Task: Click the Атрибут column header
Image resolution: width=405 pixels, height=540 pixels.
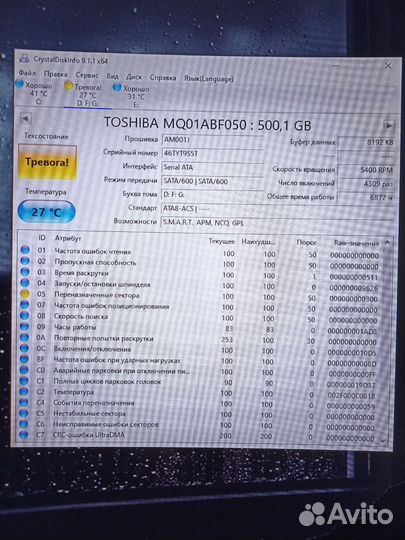Action: tap(68, 238)
